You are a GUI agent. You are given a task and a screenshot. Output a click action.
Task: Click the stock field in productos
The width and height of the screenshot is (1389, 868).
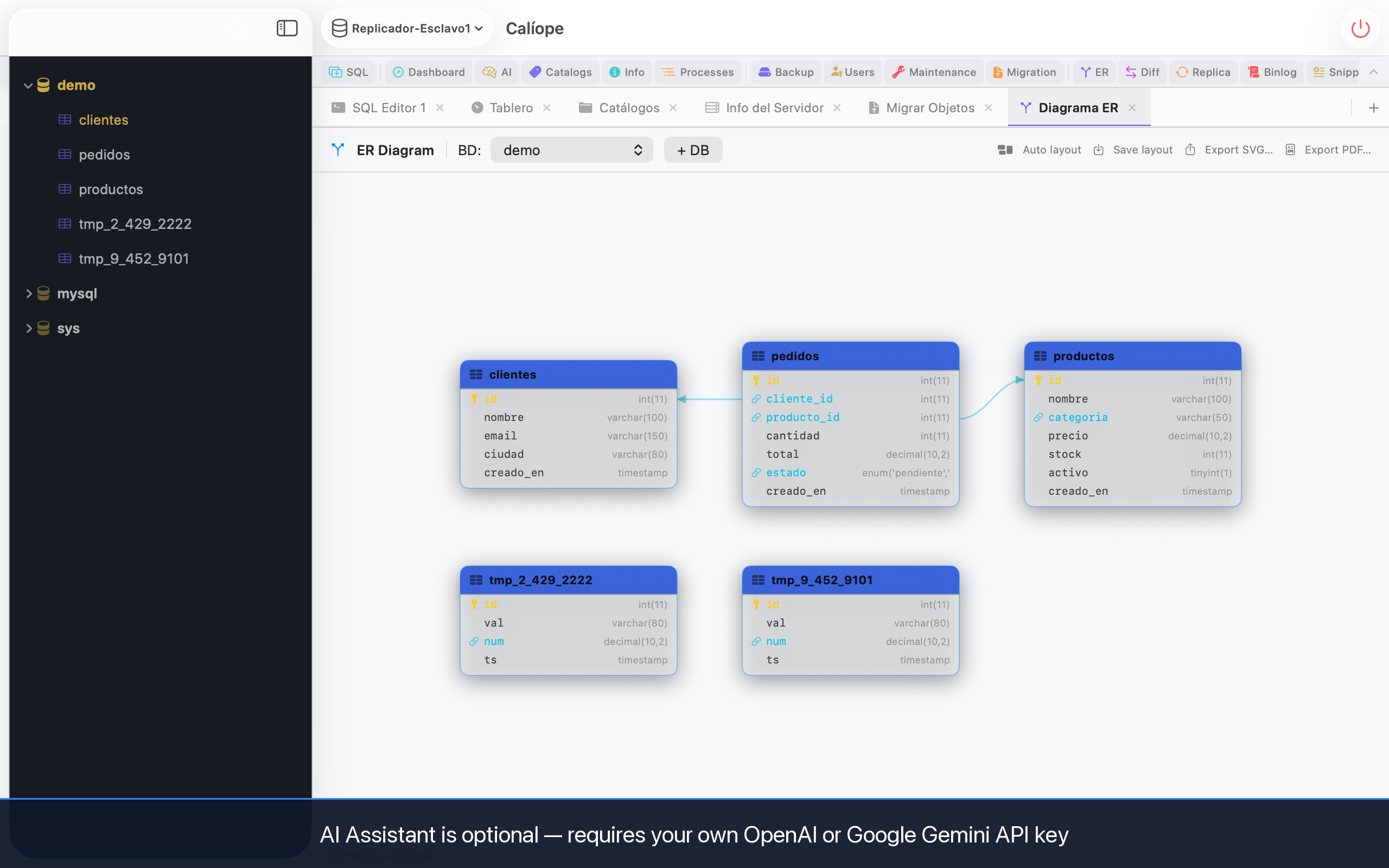pos(1132,454)
